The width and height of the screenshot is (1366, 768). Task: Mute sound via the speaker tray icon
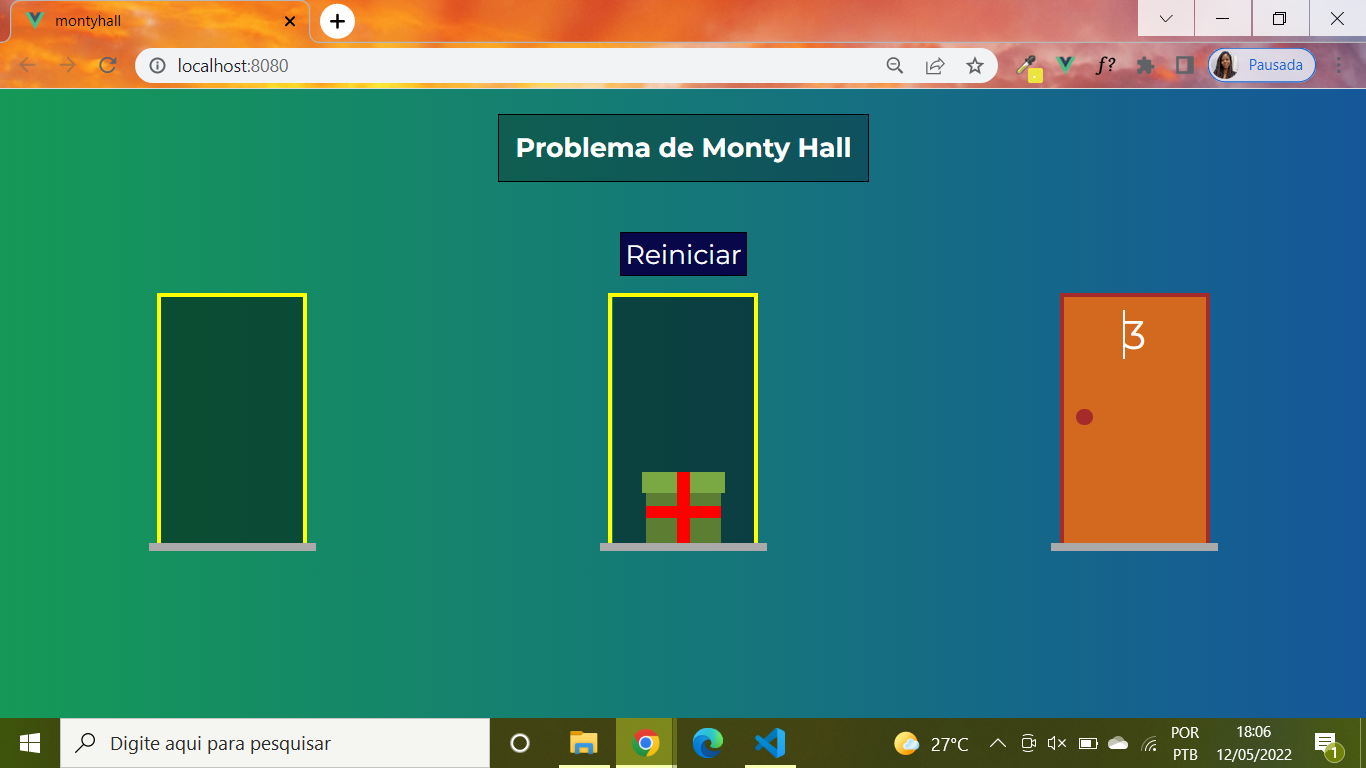pyautogui.click(x=1057, y=743)
